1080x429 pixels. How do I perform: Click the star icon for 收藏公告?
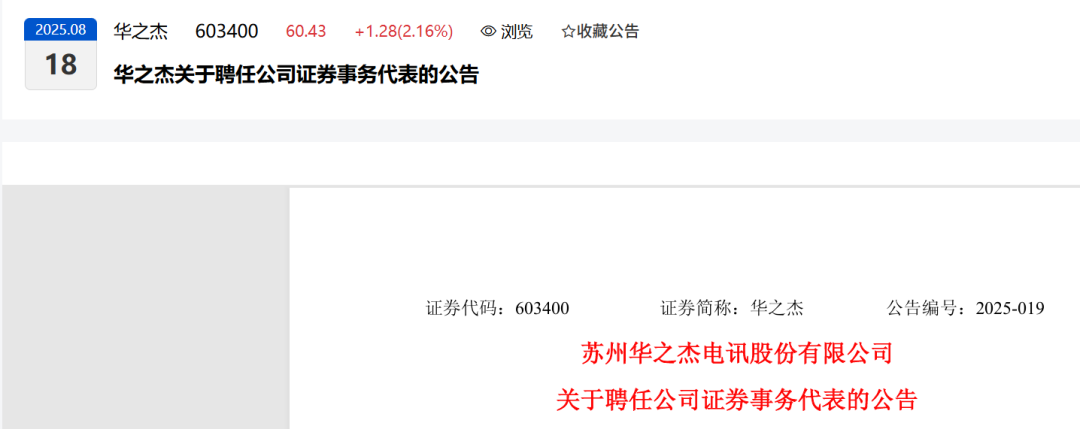point(568,31)
